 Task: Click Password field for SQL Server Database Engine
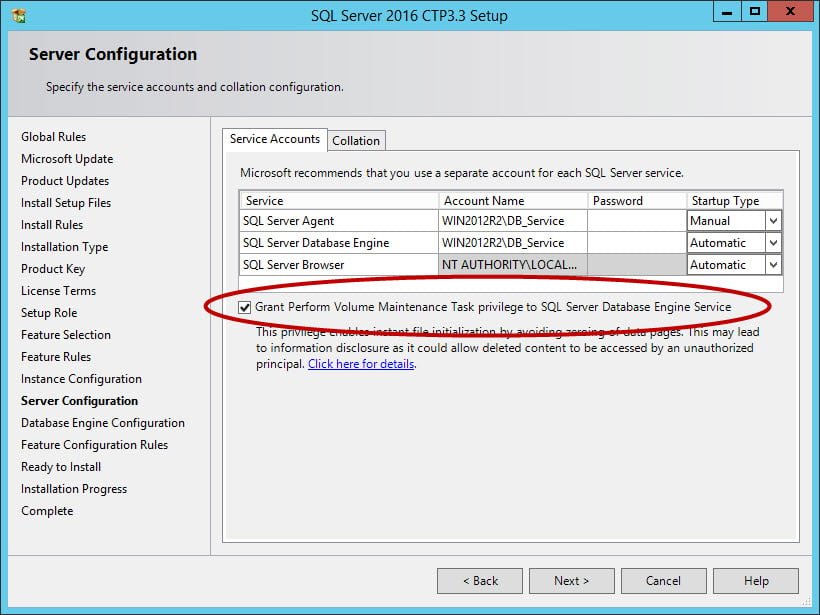(637, 243)
